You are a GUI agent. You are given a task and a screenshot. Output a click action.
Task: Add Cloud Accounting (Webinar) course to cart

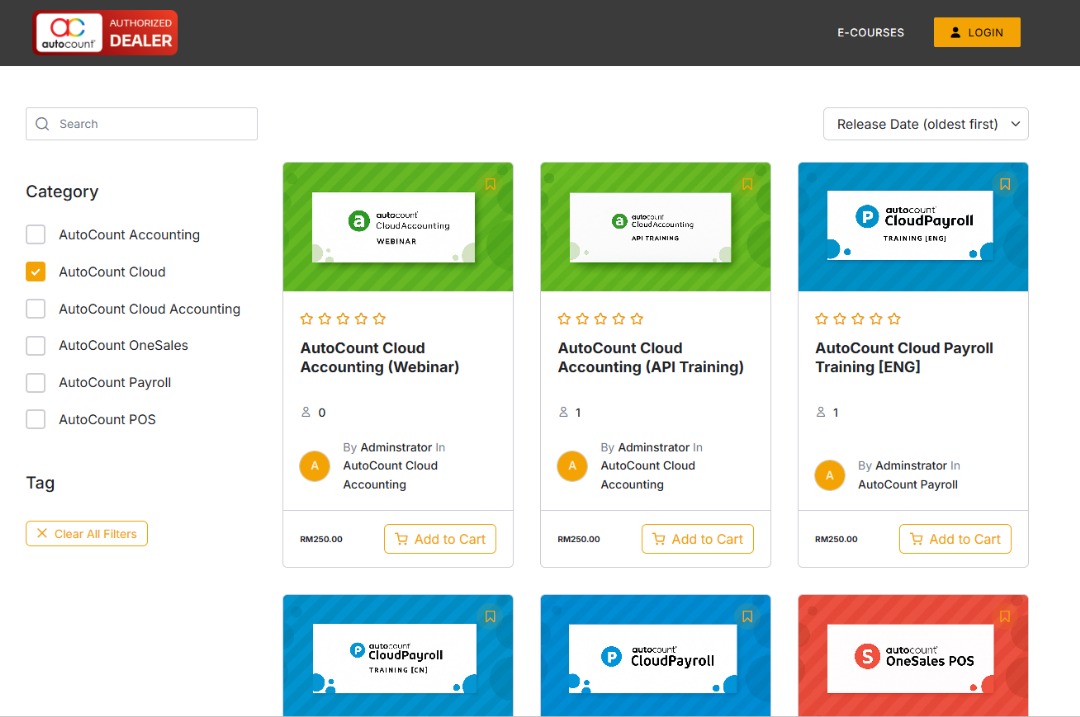(x=440, y=539)
